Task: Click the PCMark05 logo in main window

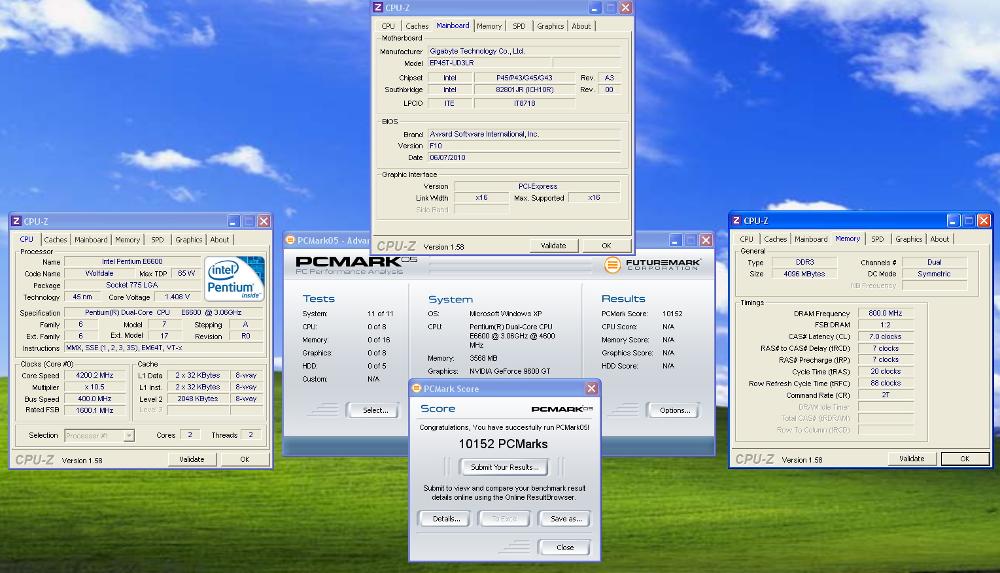Action: [x=356, y=265]
